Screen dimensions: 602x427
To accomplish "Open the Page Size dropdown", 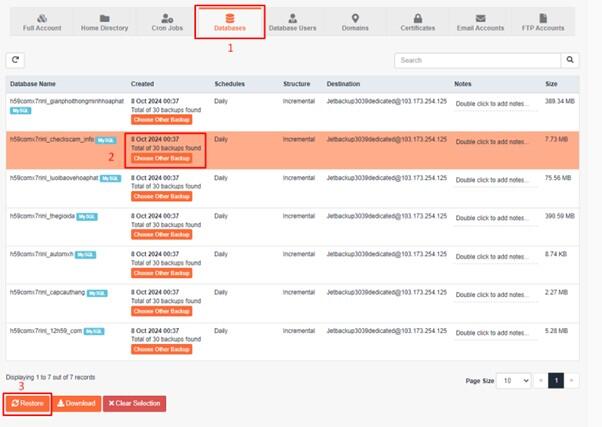I will (x=514, y=381).
